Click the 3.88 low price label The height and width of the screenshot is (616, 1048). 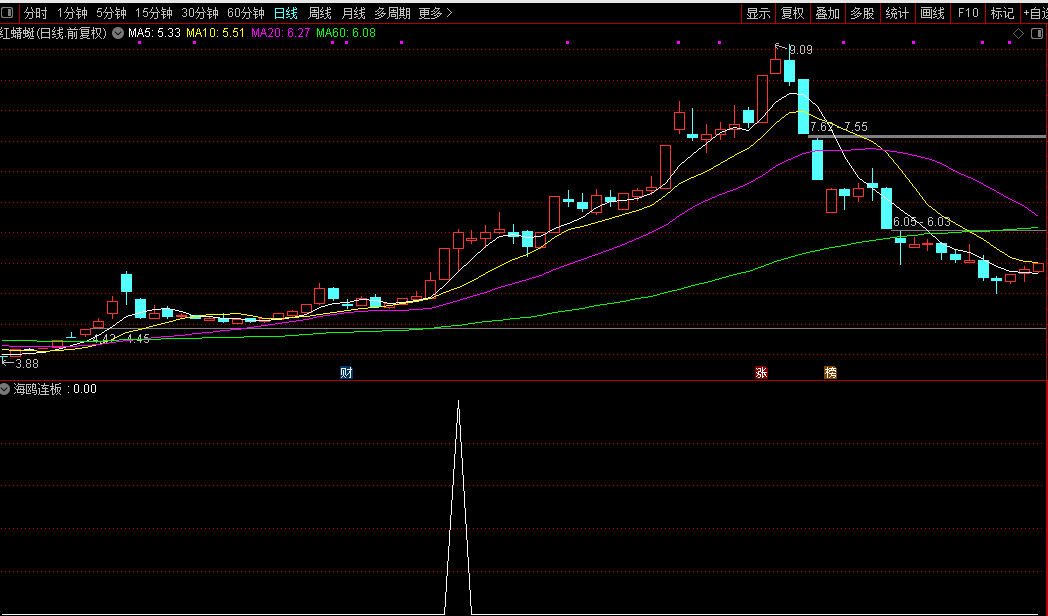coord(27,363)
